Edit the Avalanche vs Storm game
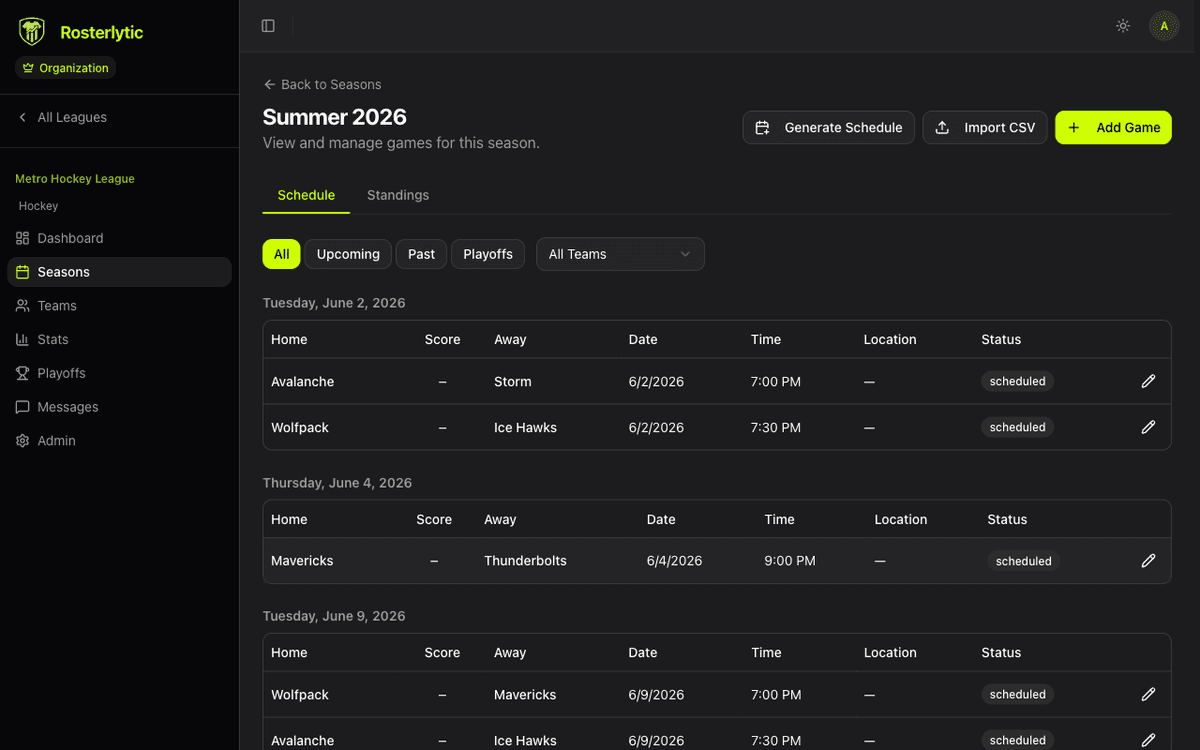 tap(1148, 381)
